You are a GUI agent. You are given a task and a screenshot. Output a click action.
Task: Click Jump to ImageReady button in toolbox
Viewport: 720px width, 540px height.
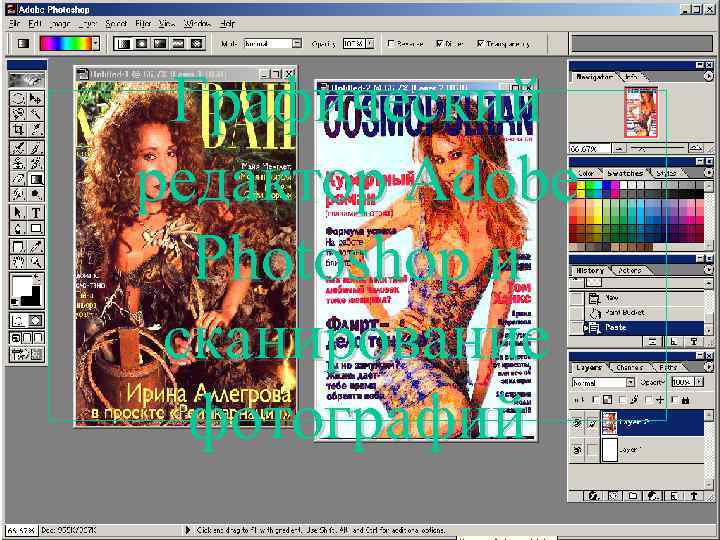pos(27,354)
